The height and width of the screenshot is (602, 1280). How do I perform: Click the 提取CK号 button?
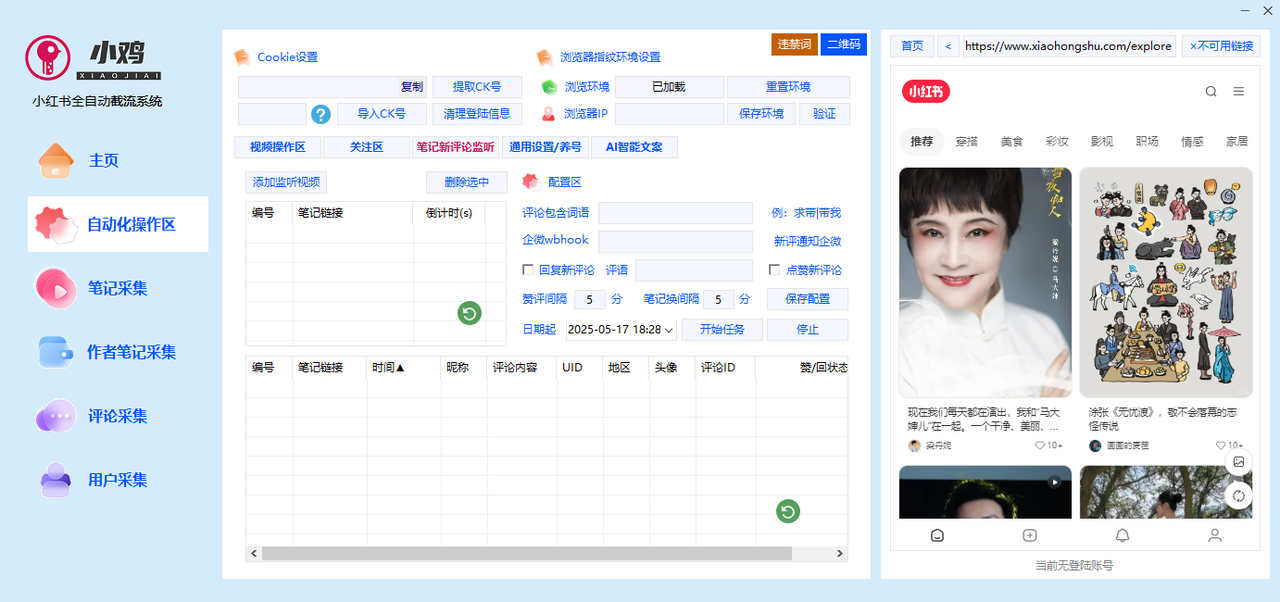coord(477,87)
